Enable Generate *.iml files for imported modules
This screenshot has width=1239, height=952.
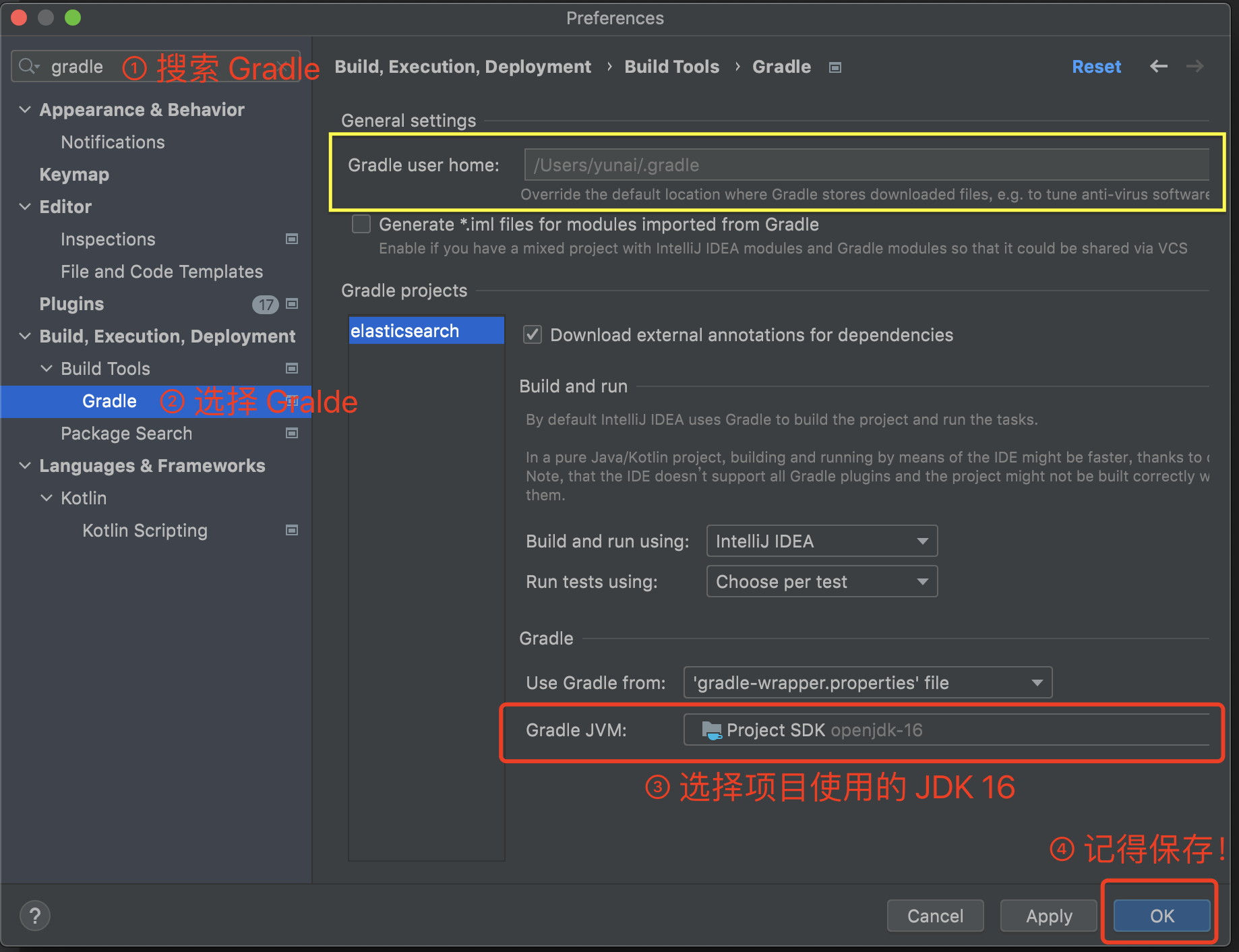(x=361, y=224)
